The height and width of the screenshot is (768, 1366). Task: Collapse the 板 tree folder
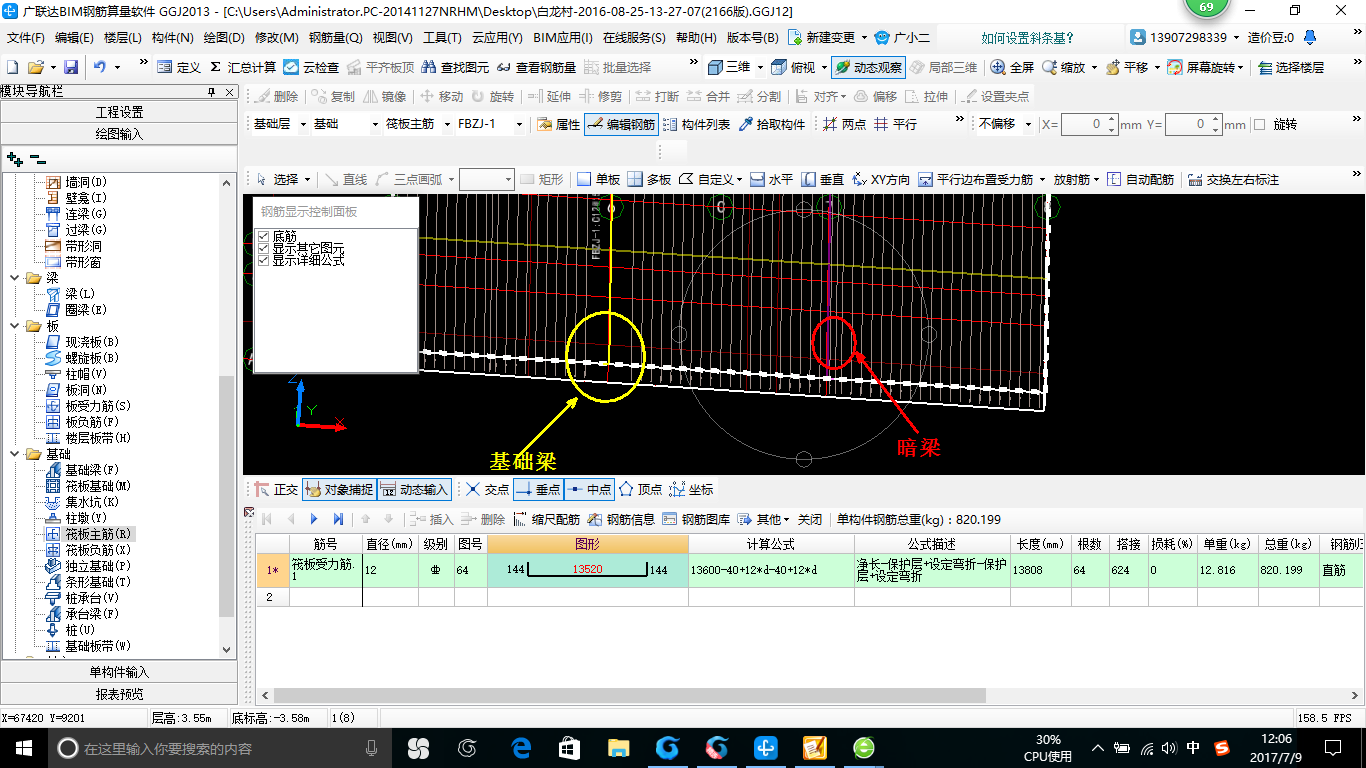(13, 326)
